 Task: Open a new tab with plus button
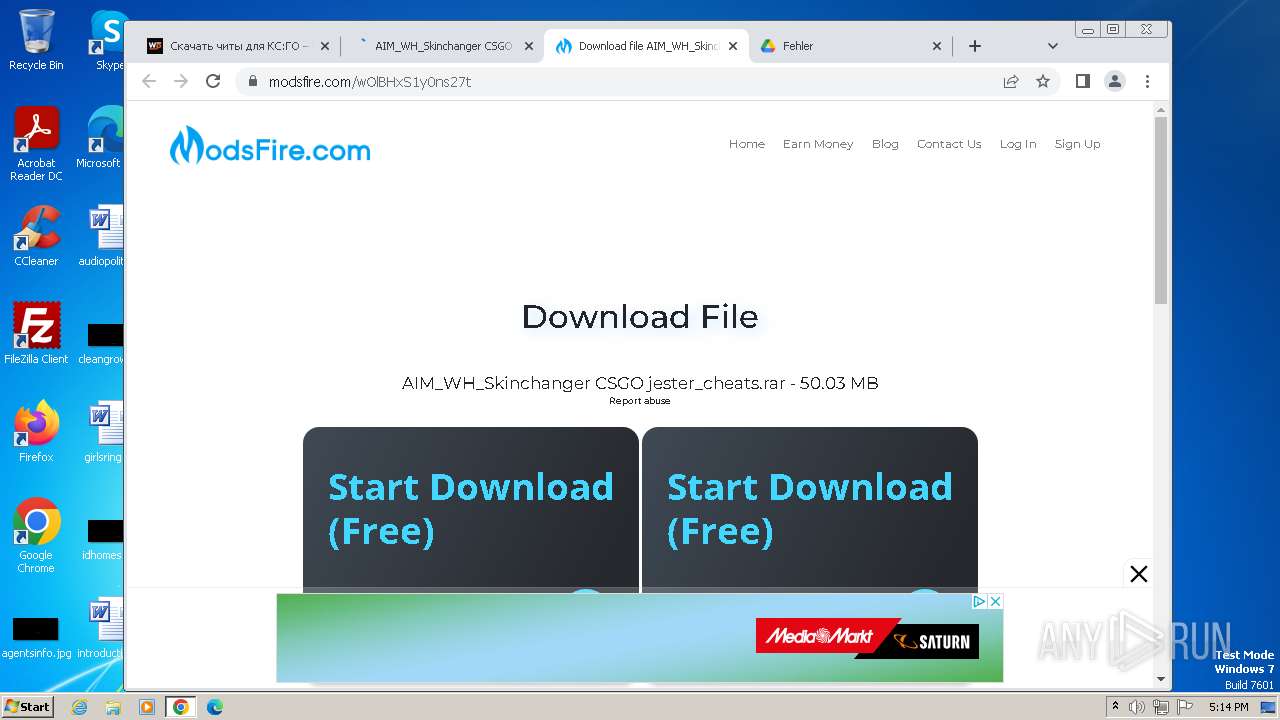(975, 46)
